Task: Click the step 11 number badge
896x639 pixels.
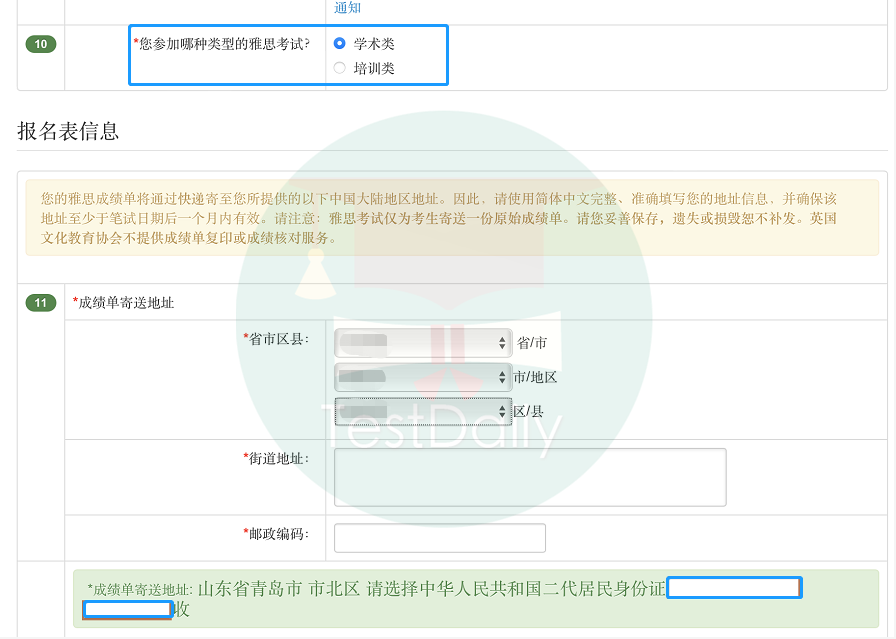Action: (x=41, y=303)
